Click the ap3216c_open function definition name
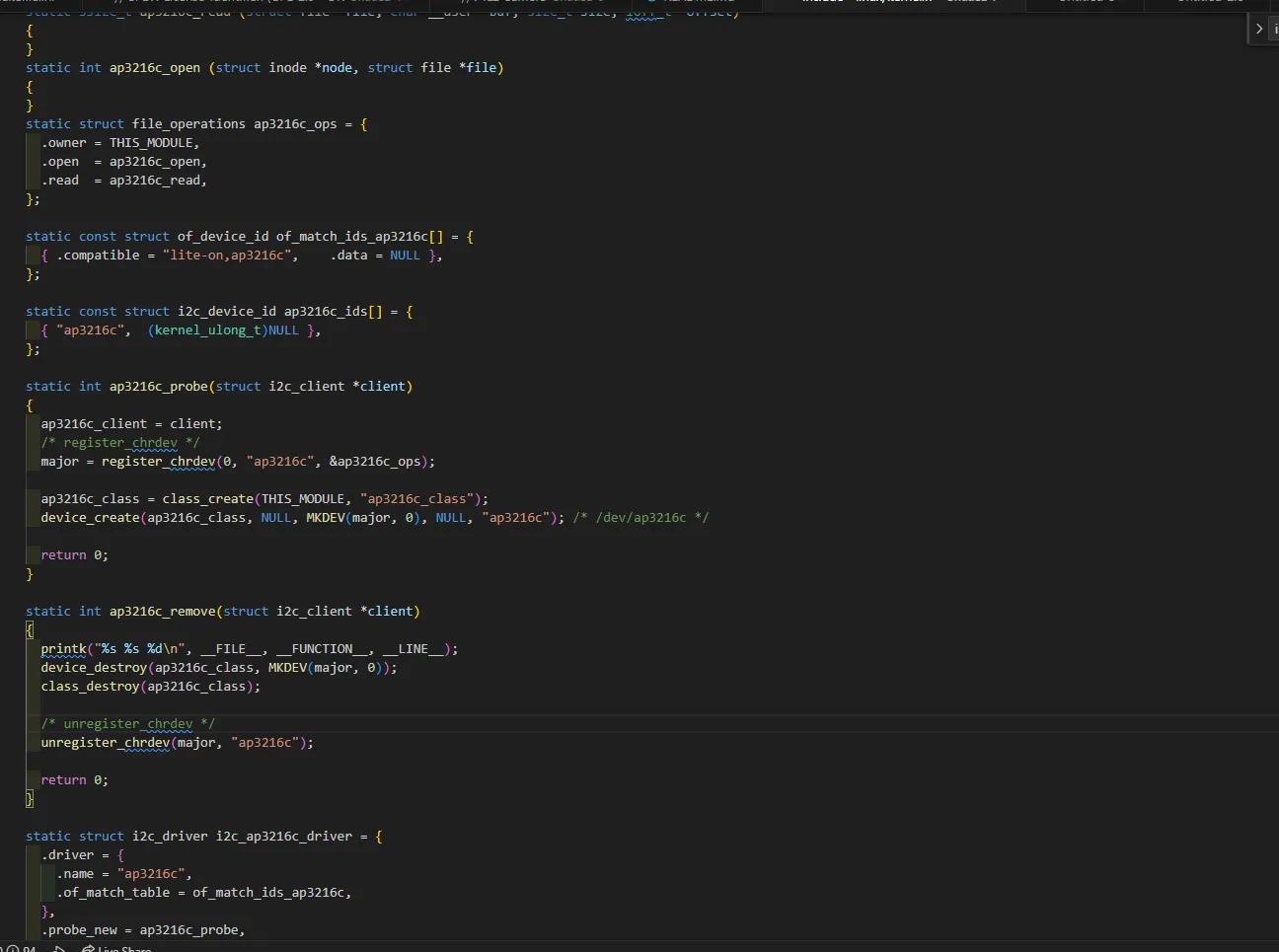The width and height of the screenshot is (1279, 952). click(155, 68)
